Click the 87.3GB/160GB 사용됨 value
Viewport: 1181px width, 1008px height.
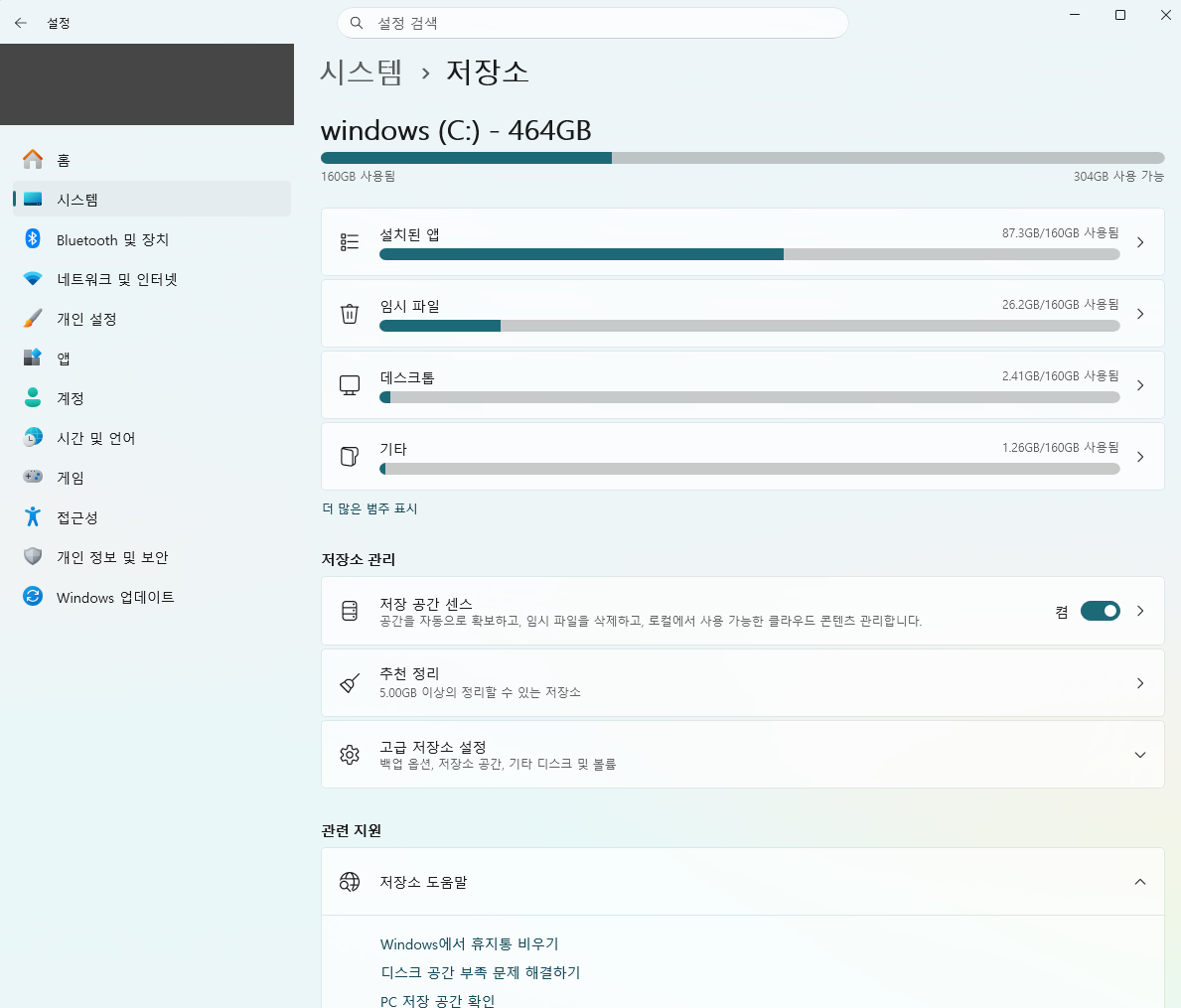[x=1061, y=233]
